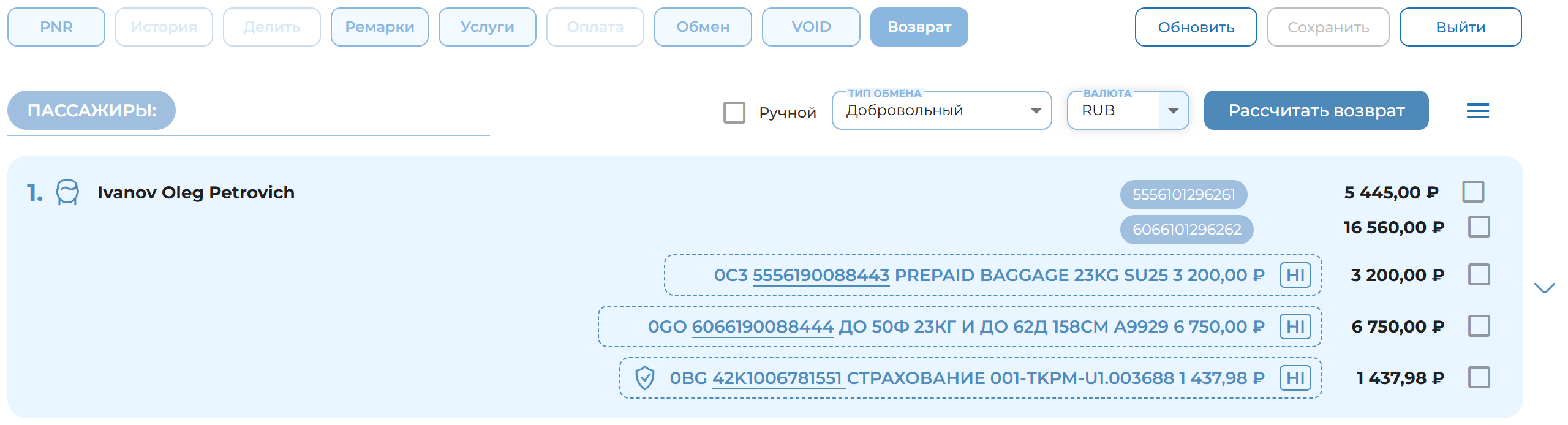Collapse the passenger section chevron
This screenshot has width=1568, height=425.
tap(1544, 288)
